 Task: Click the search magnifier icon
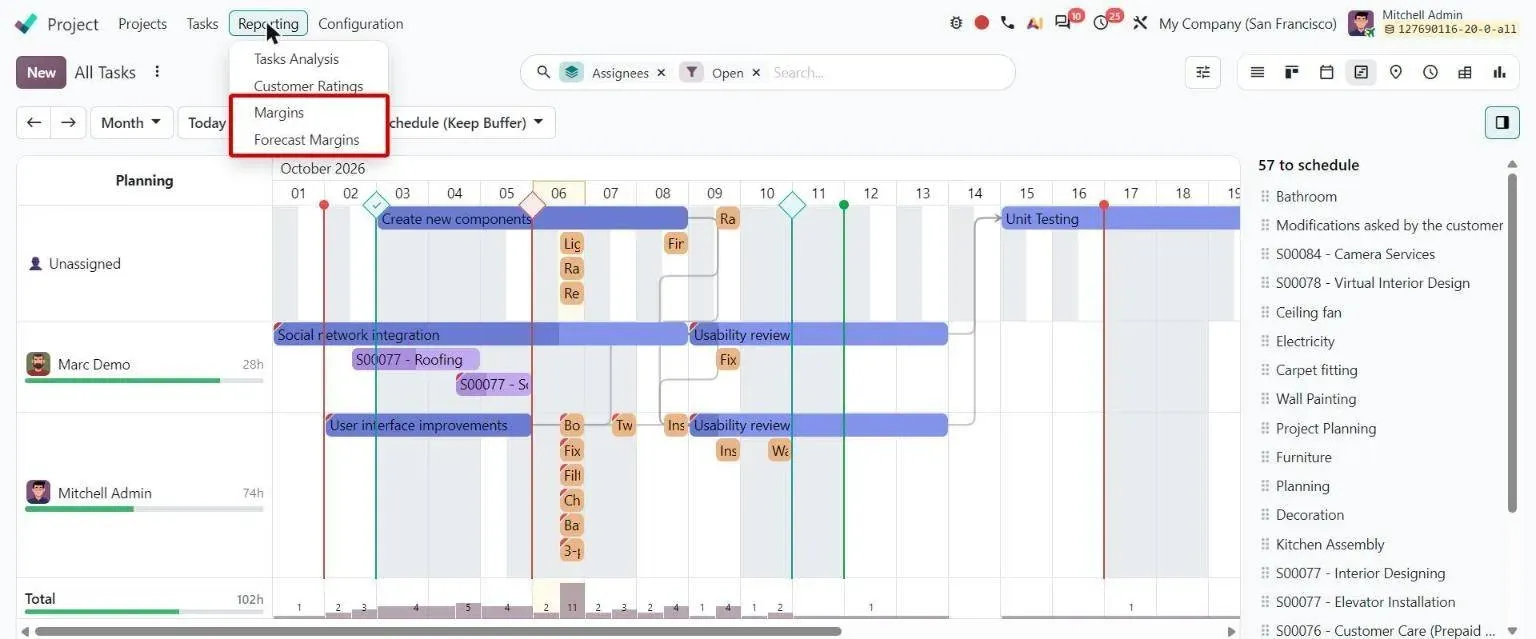coord(544,72)
